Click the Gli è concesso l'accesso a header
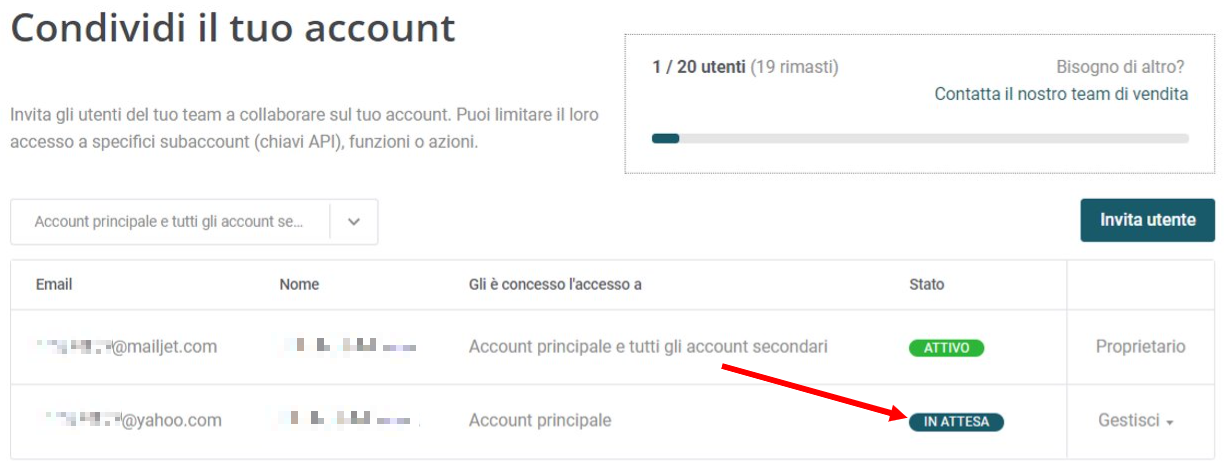The height and width of the screenshot is (468, 1224). [555, 285]
